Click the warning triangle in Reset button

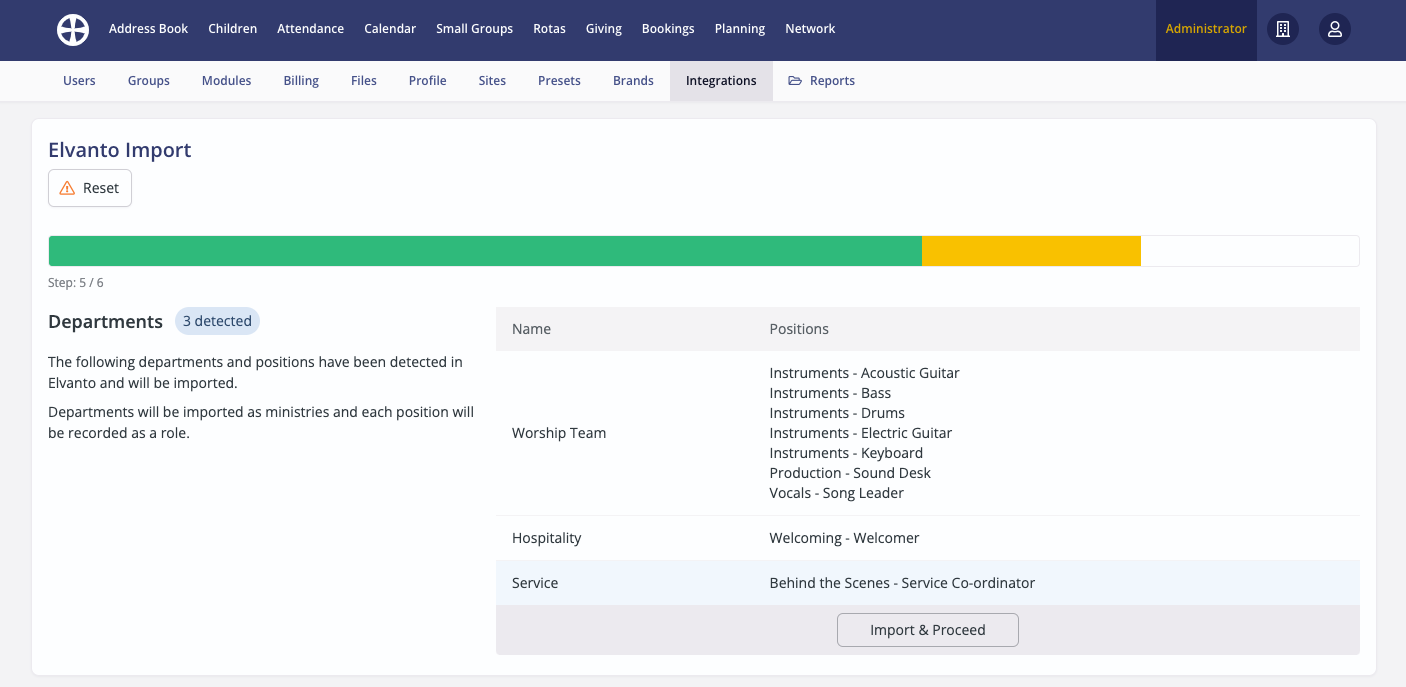click(67, 188)
